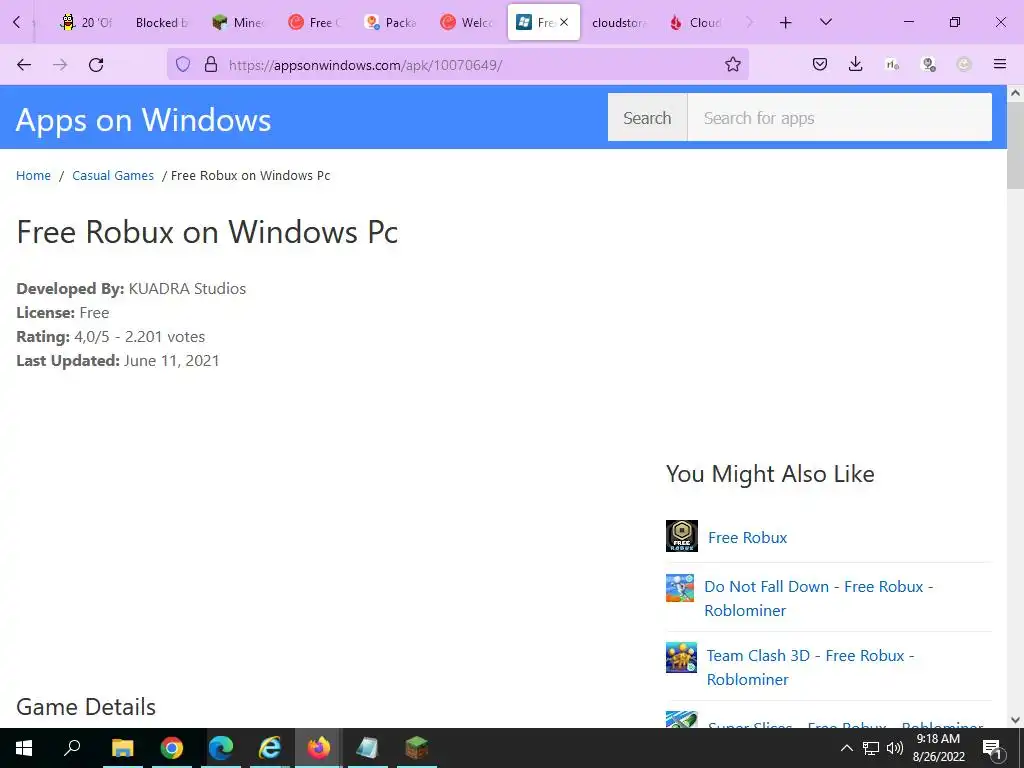Click the "Rating: 4,0/5 - 2.201 votes" text

110,337
